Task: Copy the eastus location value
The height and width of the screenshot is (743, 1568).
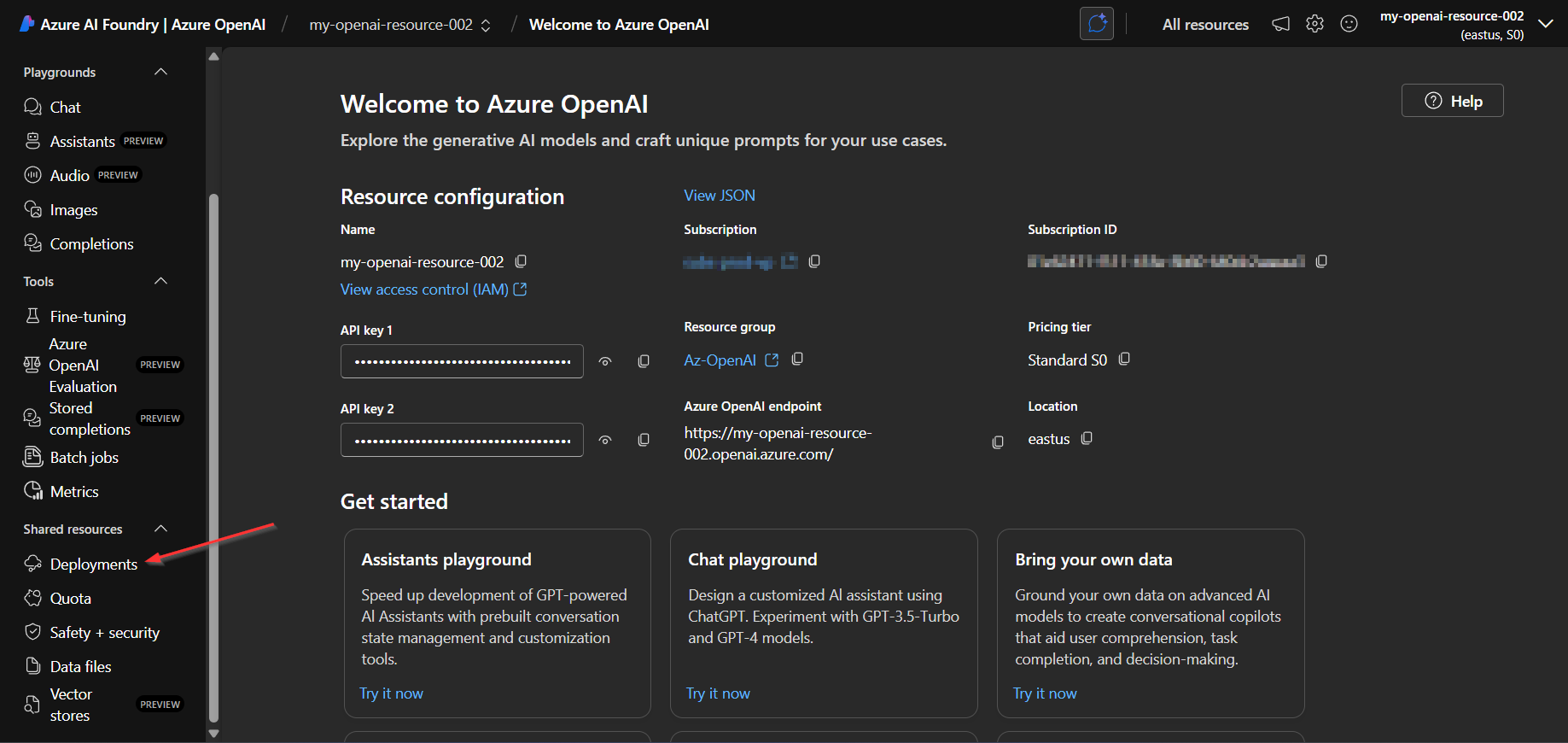Action: click(x=1087, y=438)
